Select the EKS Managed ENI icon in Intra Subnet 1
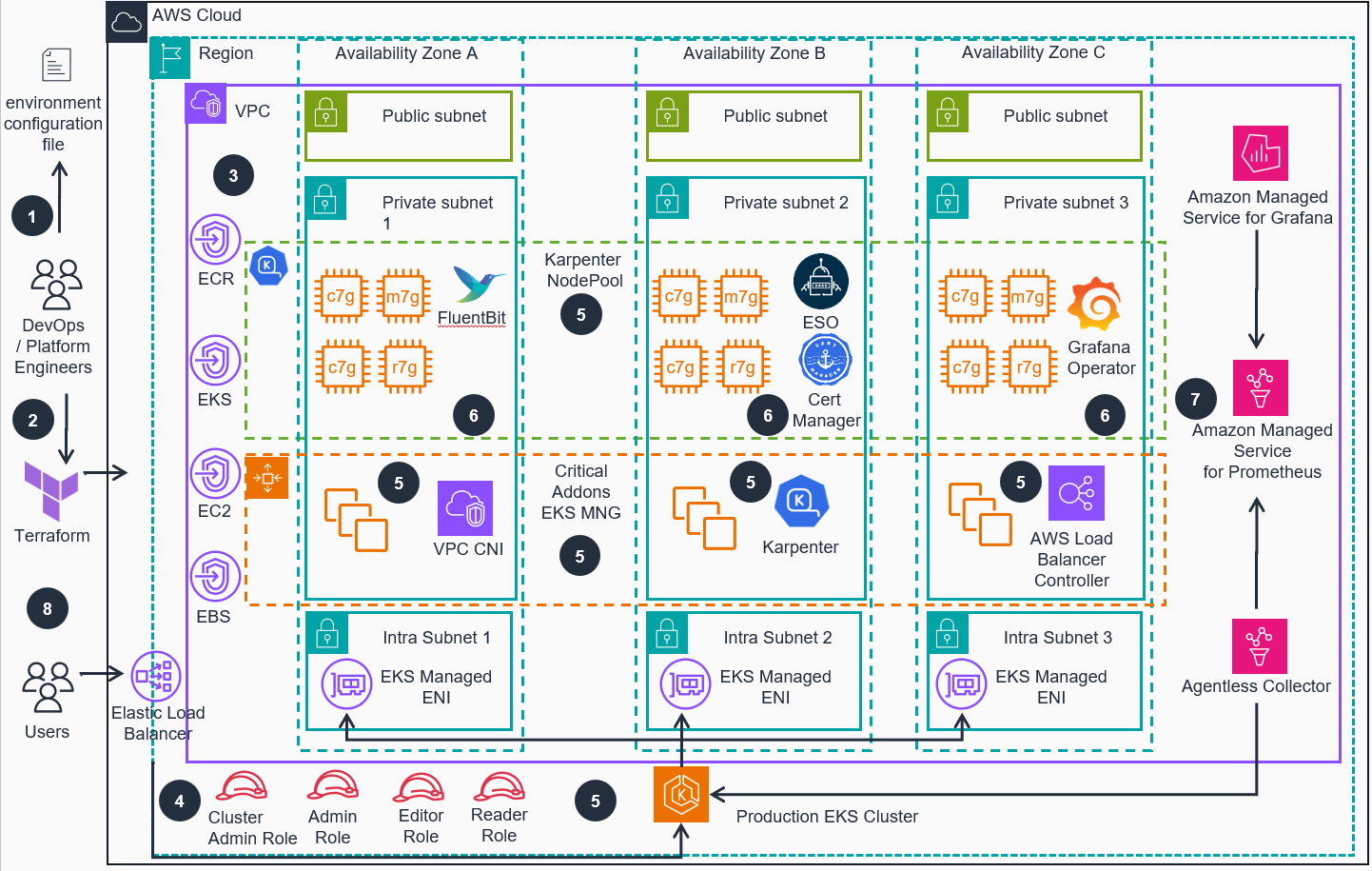The image size is (1372, 871). [346, 683]
